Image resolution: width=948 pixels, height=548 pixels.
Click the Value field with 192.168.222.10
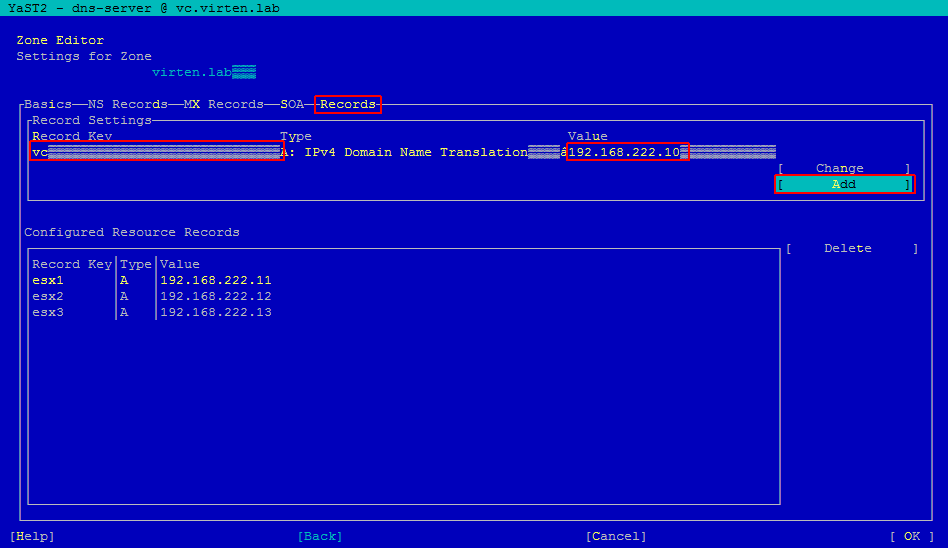click(672, 152)
